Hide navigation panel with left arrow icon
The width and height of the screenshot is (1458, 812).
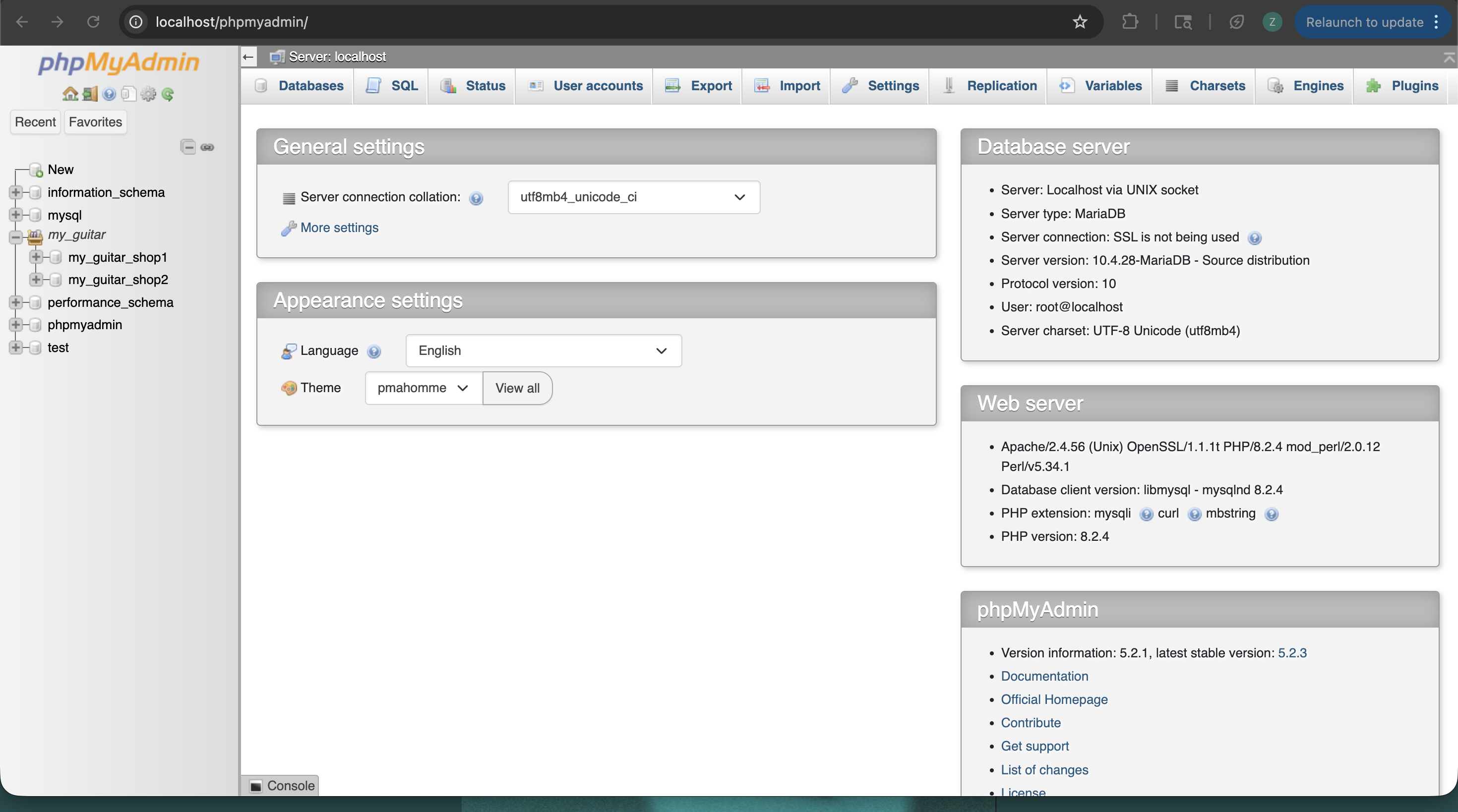pos(248,57)
